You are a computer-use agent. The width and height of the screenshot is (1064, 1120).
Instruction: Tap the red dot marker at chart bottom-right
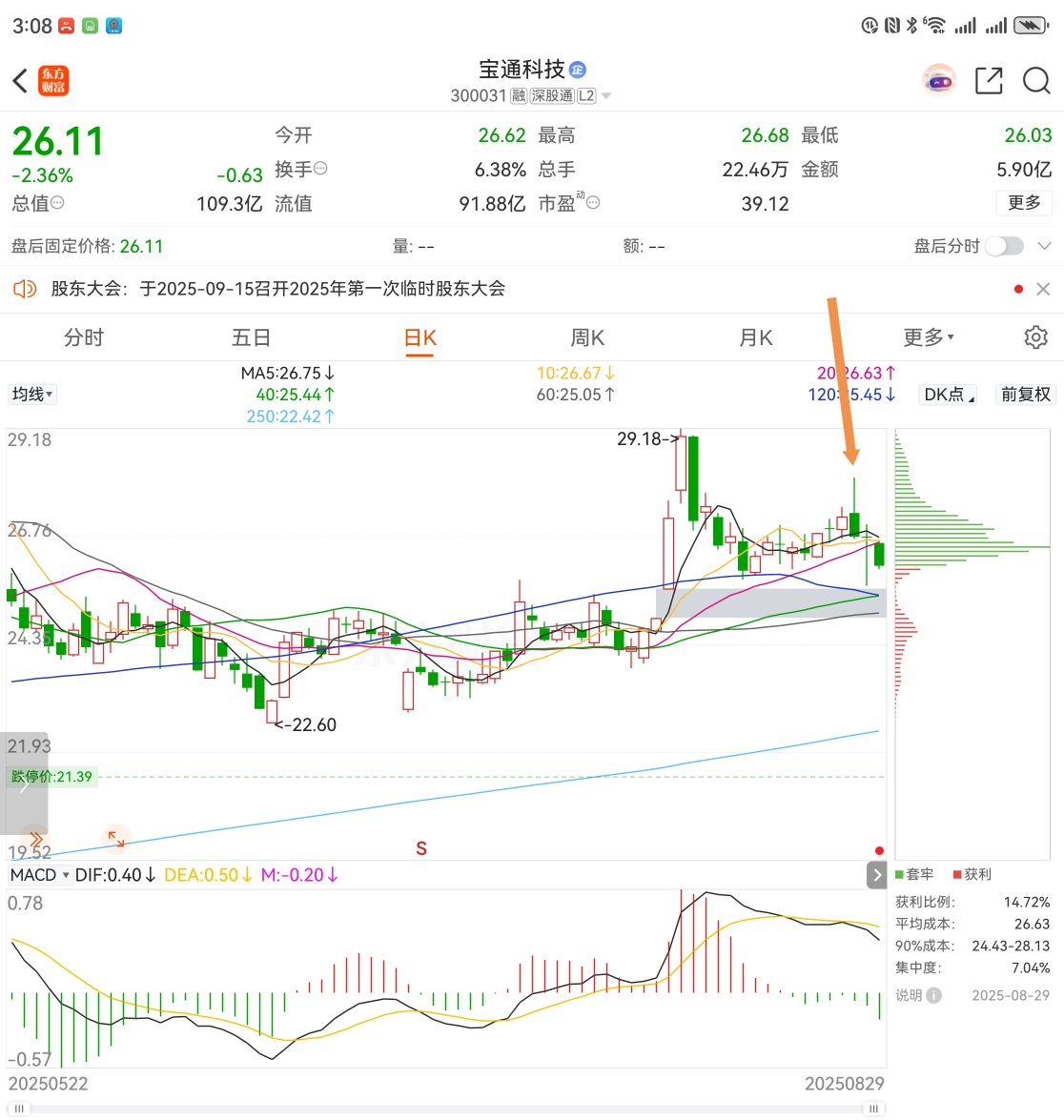[879, 850]
